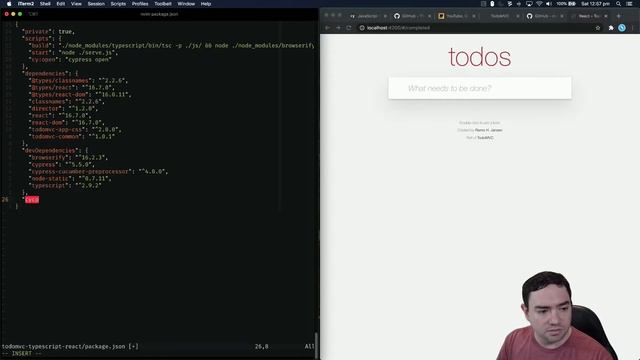Click the "build" script line

coord(171,45)
